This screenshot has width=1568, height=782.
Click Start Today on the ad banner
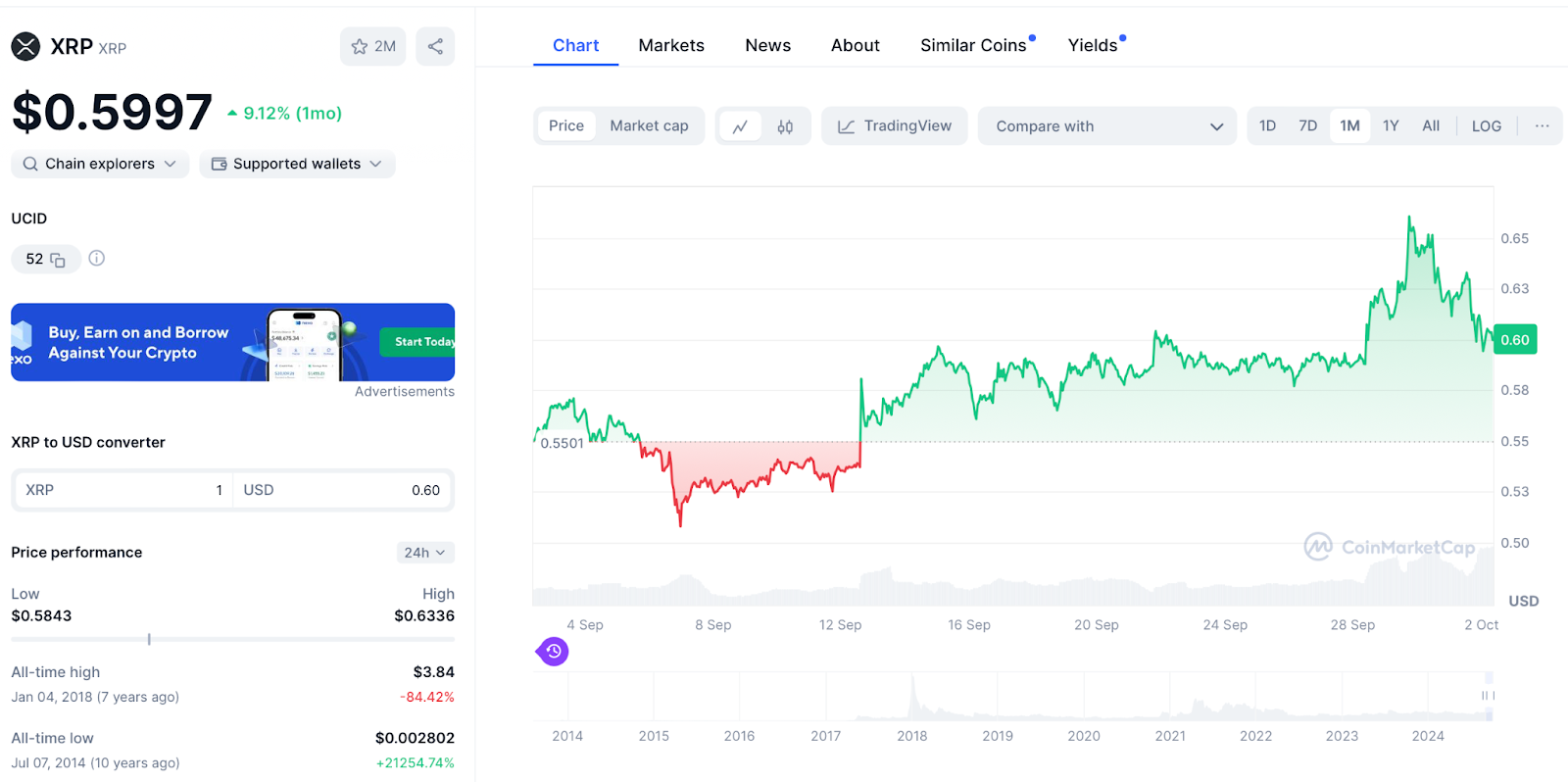point(418,342)
